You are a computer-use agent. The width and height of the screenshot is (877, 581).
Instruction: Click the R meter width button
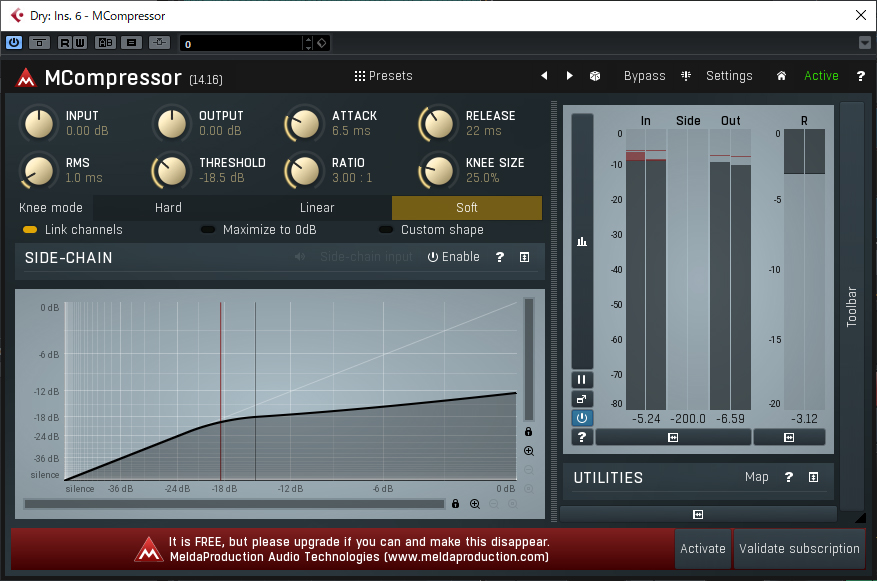(x=789, y=437)
